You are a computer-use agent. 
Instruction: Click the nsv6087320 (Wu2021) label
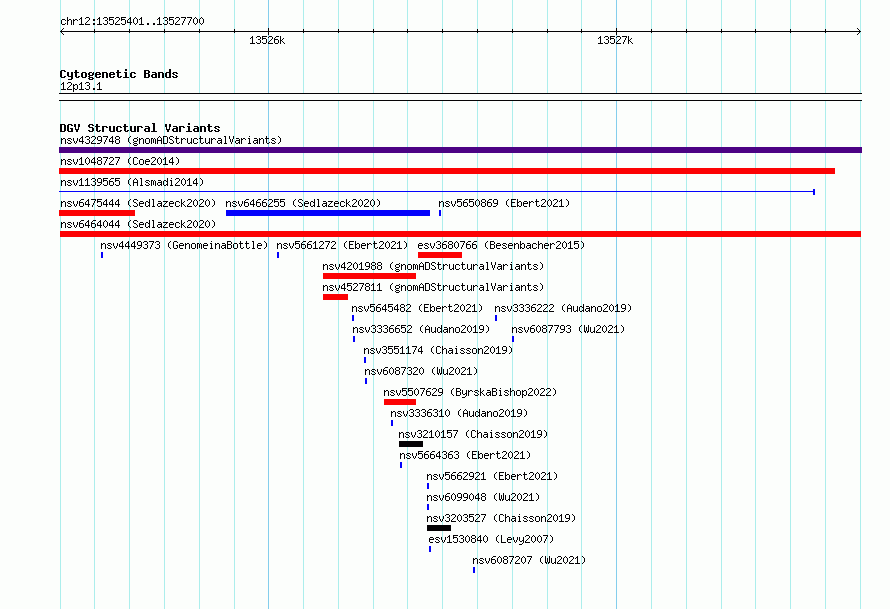421,371
